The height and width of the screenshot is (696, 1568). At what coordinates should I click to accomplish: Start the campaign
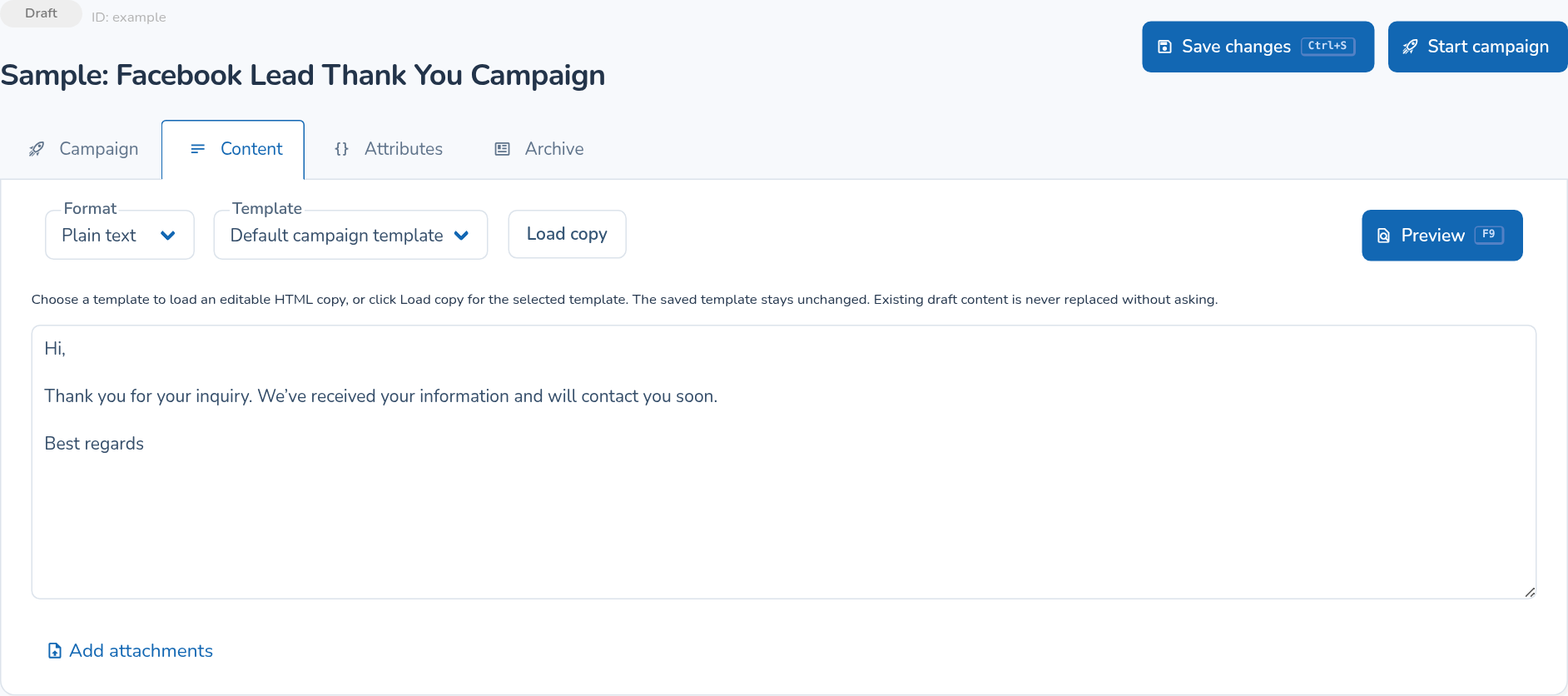pos(1477,47)
